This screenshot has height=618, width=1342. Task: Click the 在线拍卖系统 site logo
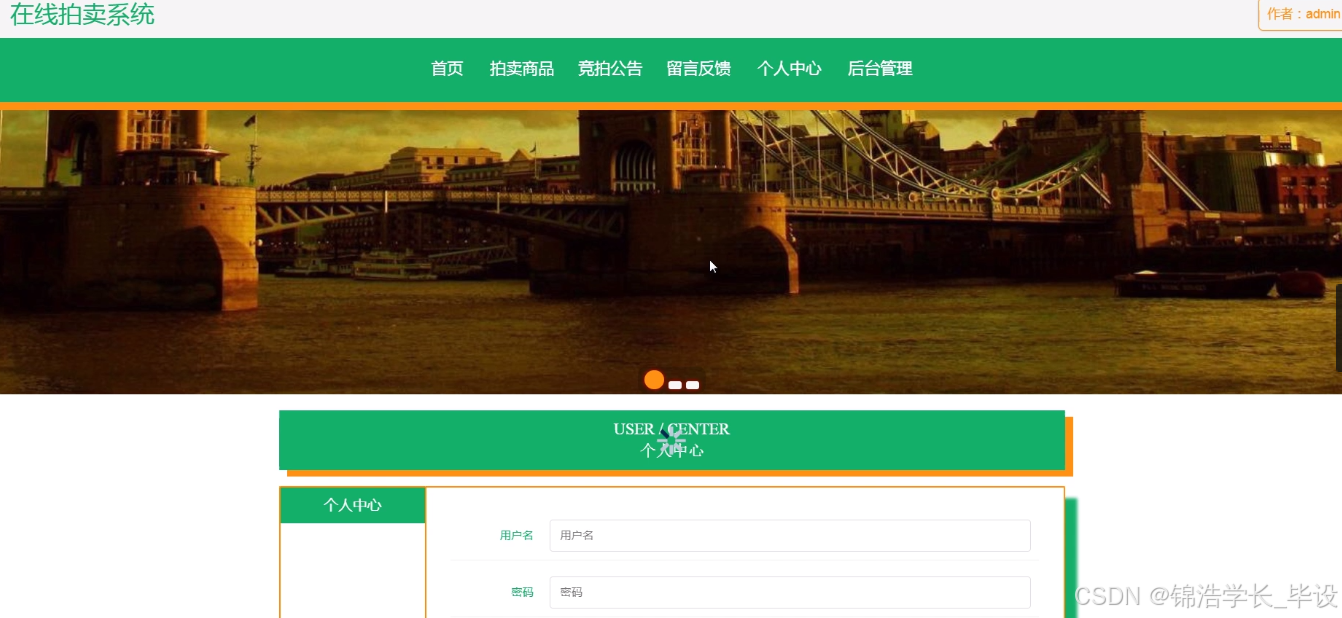click(81, 16)
